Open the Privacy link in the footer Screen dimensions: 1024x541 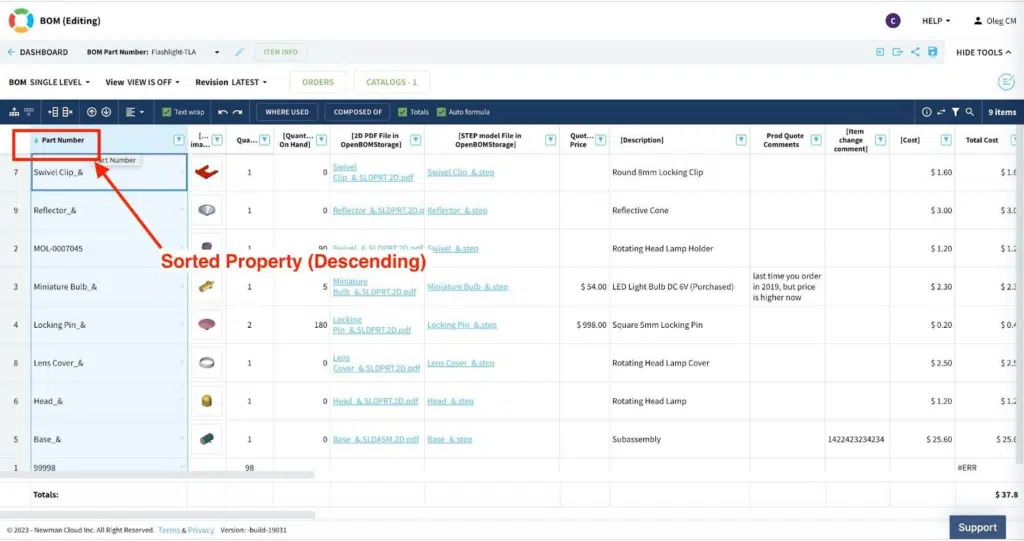(201, 530)
